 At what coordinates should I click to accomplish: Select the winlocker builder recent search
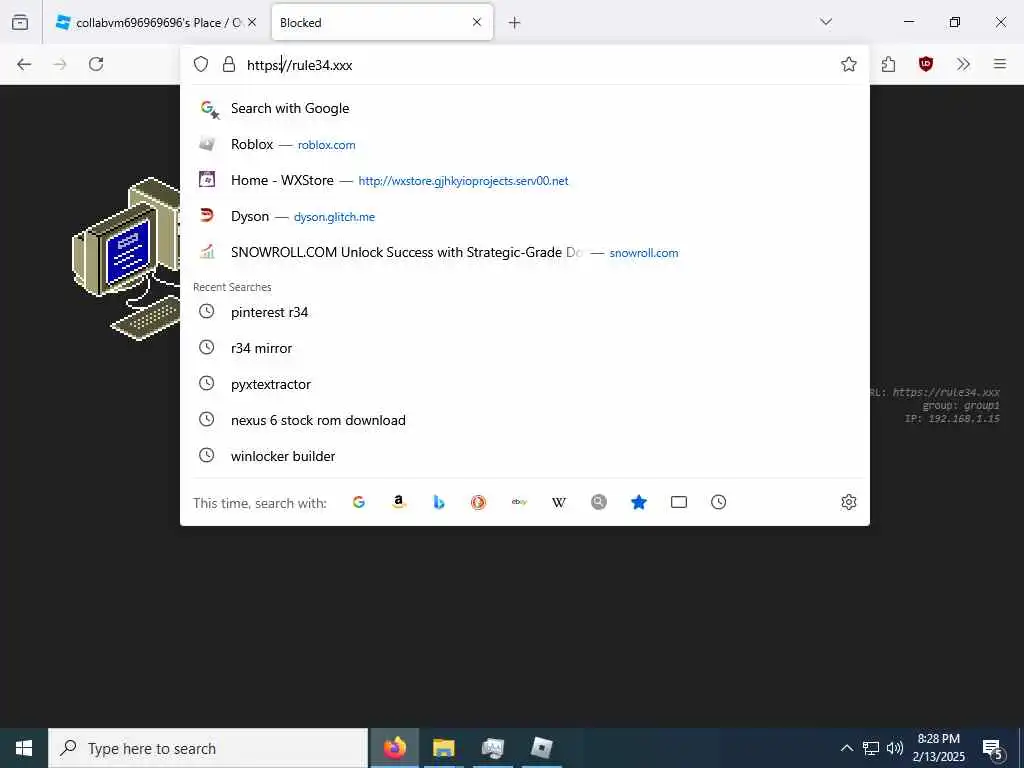pos(524,456)
